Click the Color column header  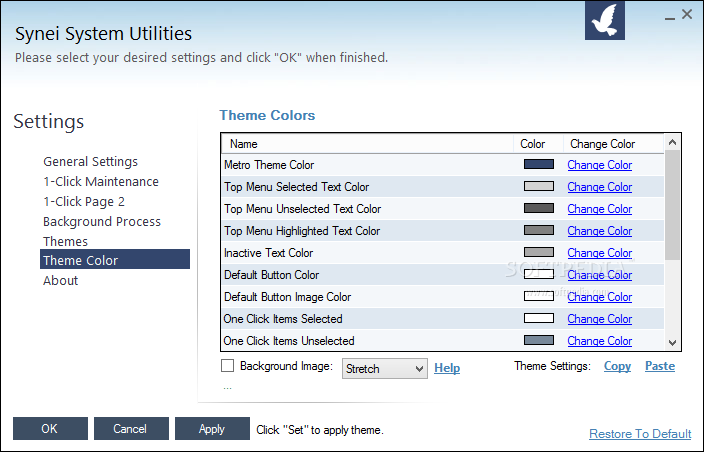538,144
